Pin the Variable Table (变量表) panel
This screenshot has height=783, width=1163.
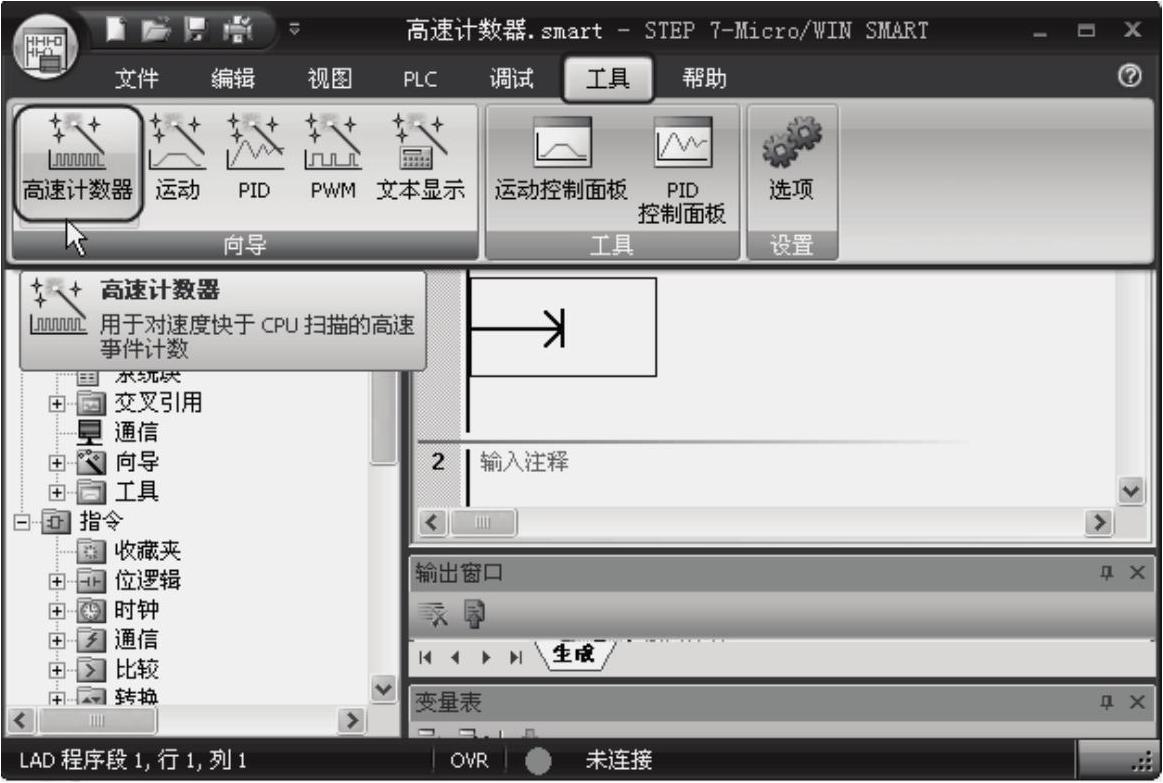click(1107, 701)
